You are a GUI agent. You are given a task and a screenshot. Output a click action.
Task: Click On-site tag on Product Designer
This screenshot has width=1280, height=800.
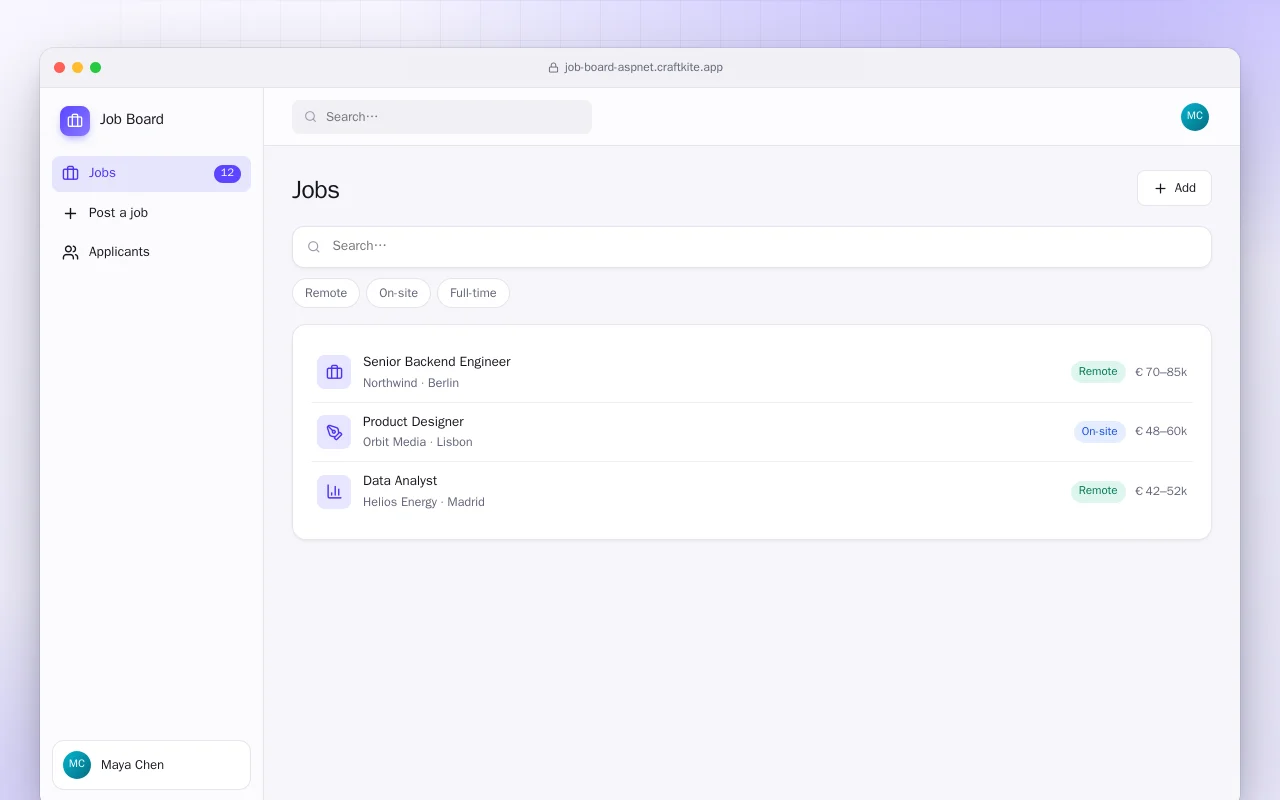1100,432
